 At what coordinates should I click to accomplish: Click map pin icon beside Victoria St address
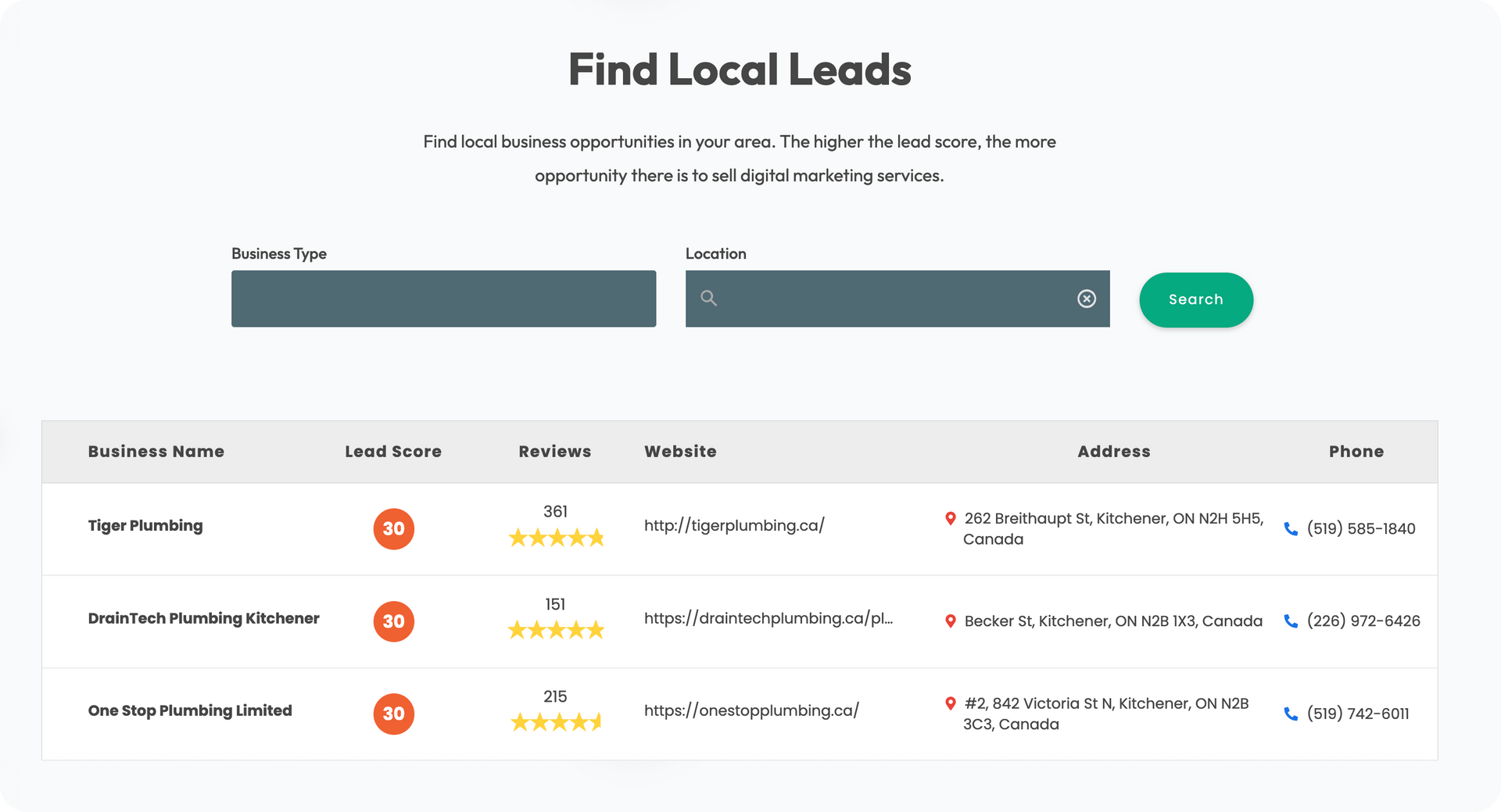950,703
